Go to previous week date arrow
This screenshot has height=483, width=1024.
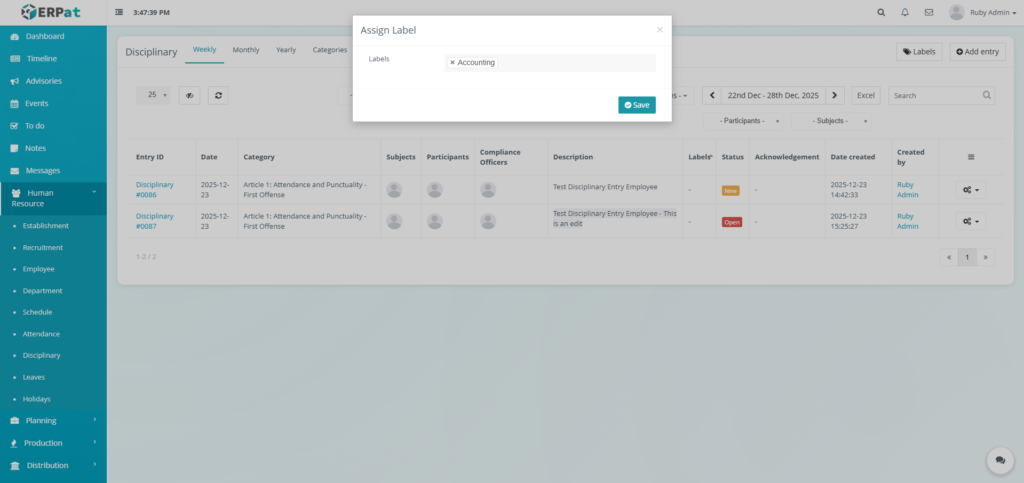point(712,95)
